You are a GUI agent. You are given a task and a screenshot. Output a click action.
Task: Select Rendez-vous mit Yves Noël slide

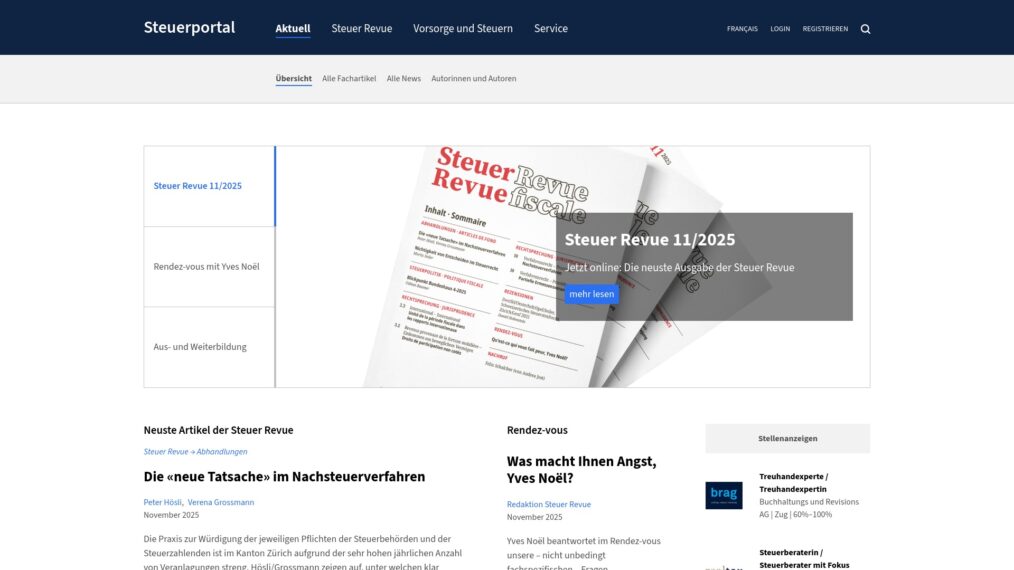[x=209, y=267]
